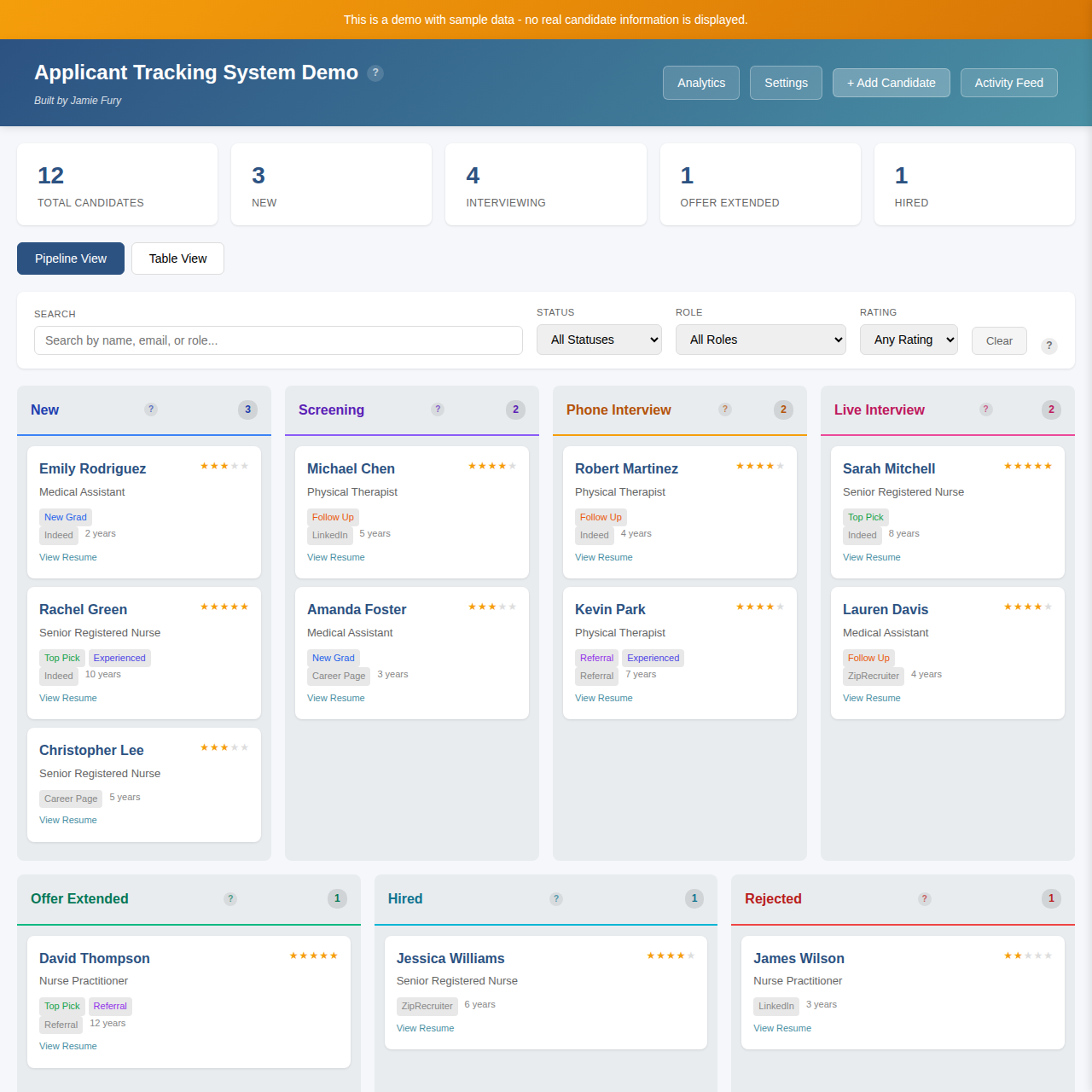
Task: Open the Screening stage help icon
Action: click(438, 409)
